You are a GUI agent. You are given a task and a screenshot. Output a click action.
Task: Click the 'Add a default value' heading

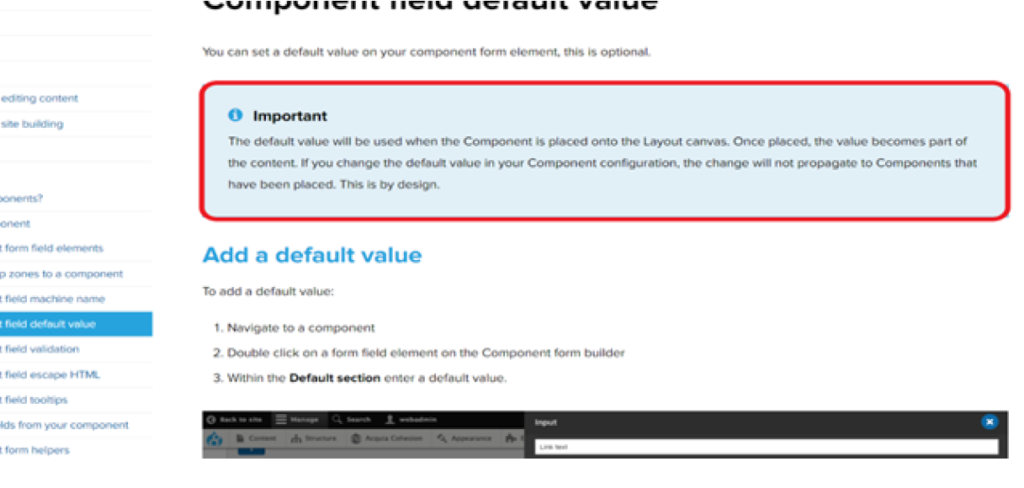point(312,255)
